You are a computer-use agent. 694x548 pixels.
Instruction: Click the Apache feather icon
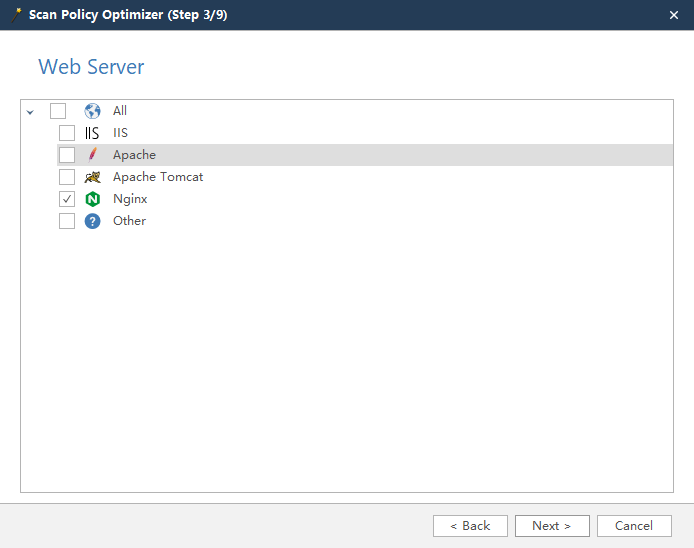click(x=93, y=155)
